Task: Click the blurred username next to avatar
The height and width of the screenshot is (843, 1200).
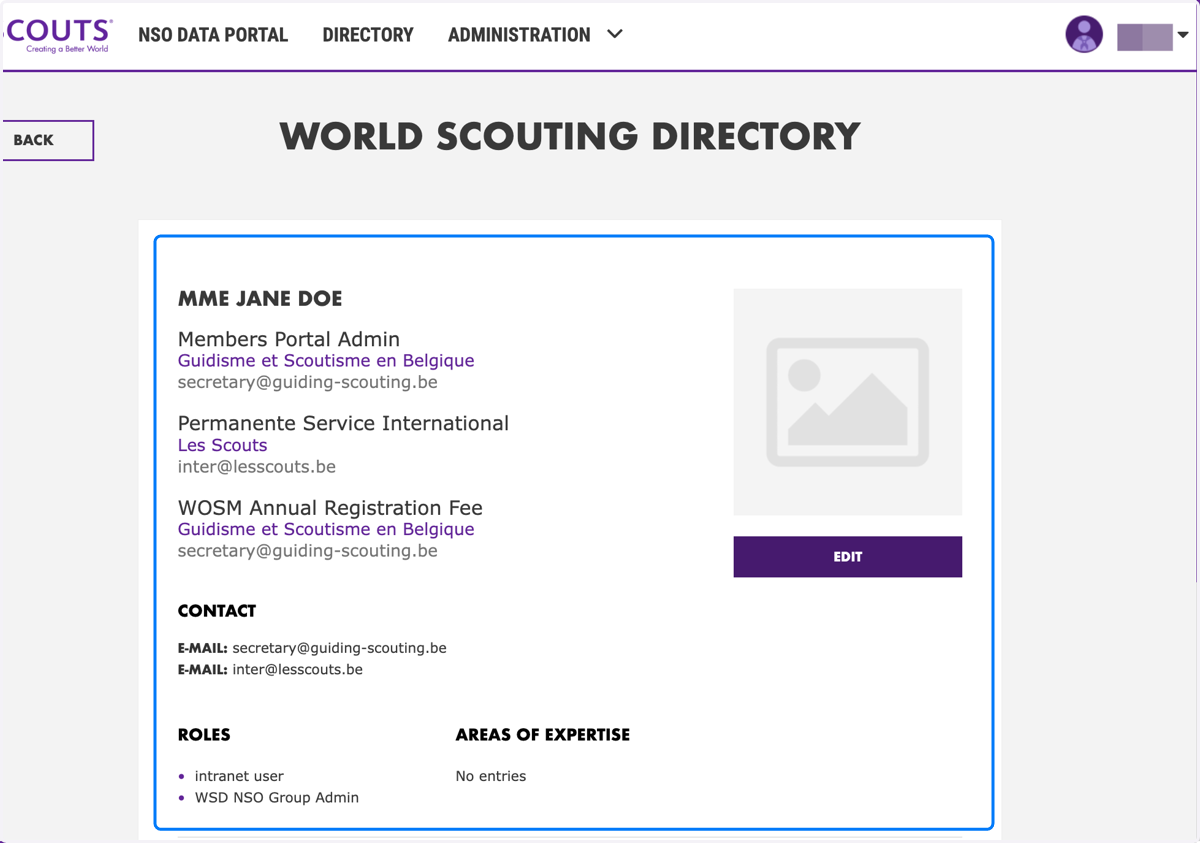Action: pyautogui.click(x=1144, y=37)
